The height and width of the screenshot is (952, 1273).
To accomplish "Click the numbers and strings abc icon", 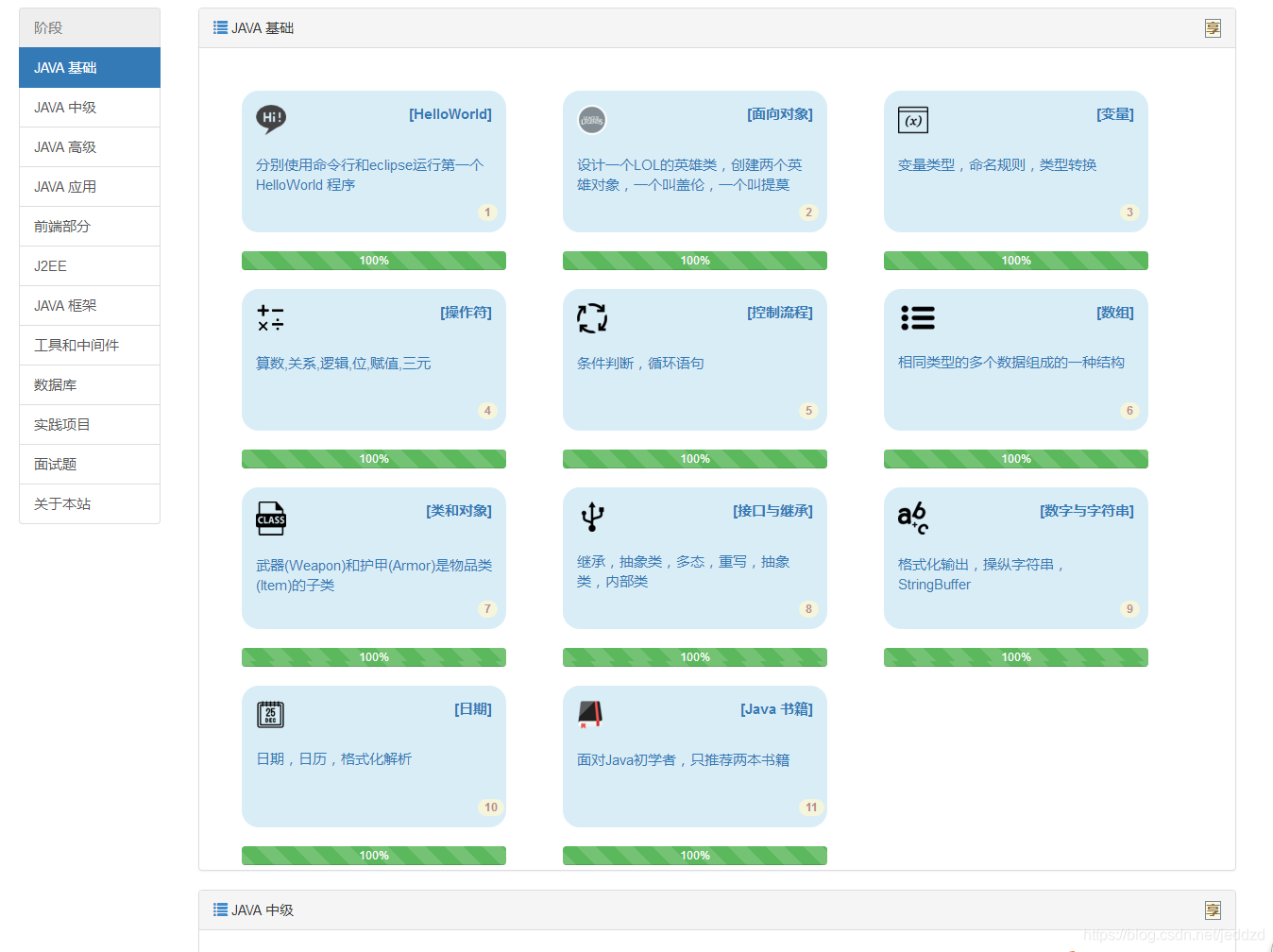I will (913, 518).
